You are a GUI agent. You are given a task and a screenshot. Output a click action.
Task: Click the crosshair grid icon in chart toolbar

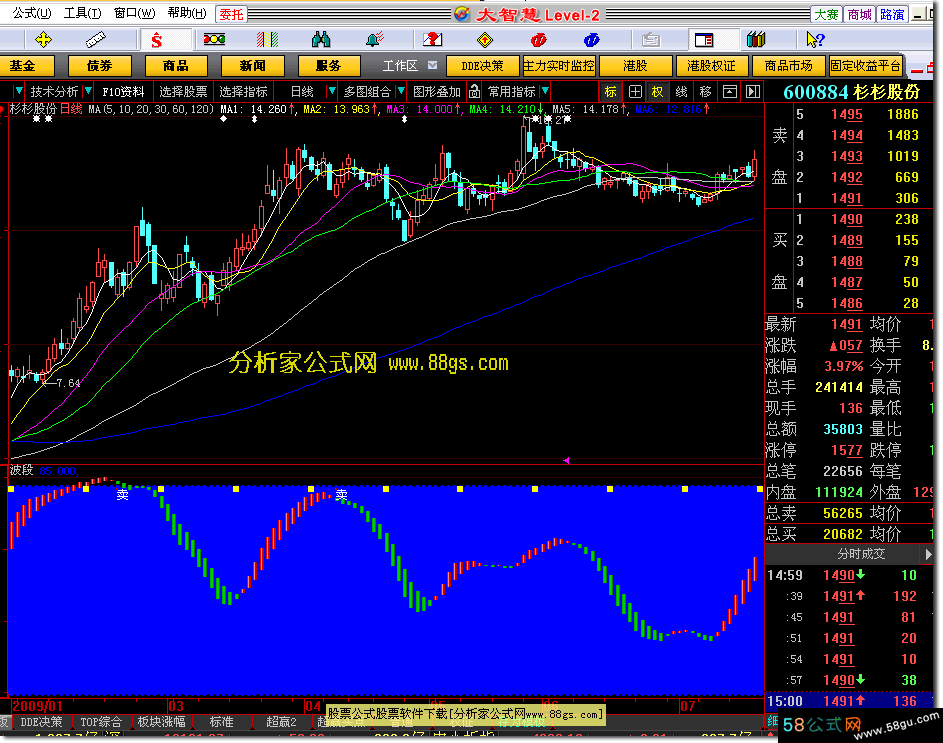click(x=634, y=91)
